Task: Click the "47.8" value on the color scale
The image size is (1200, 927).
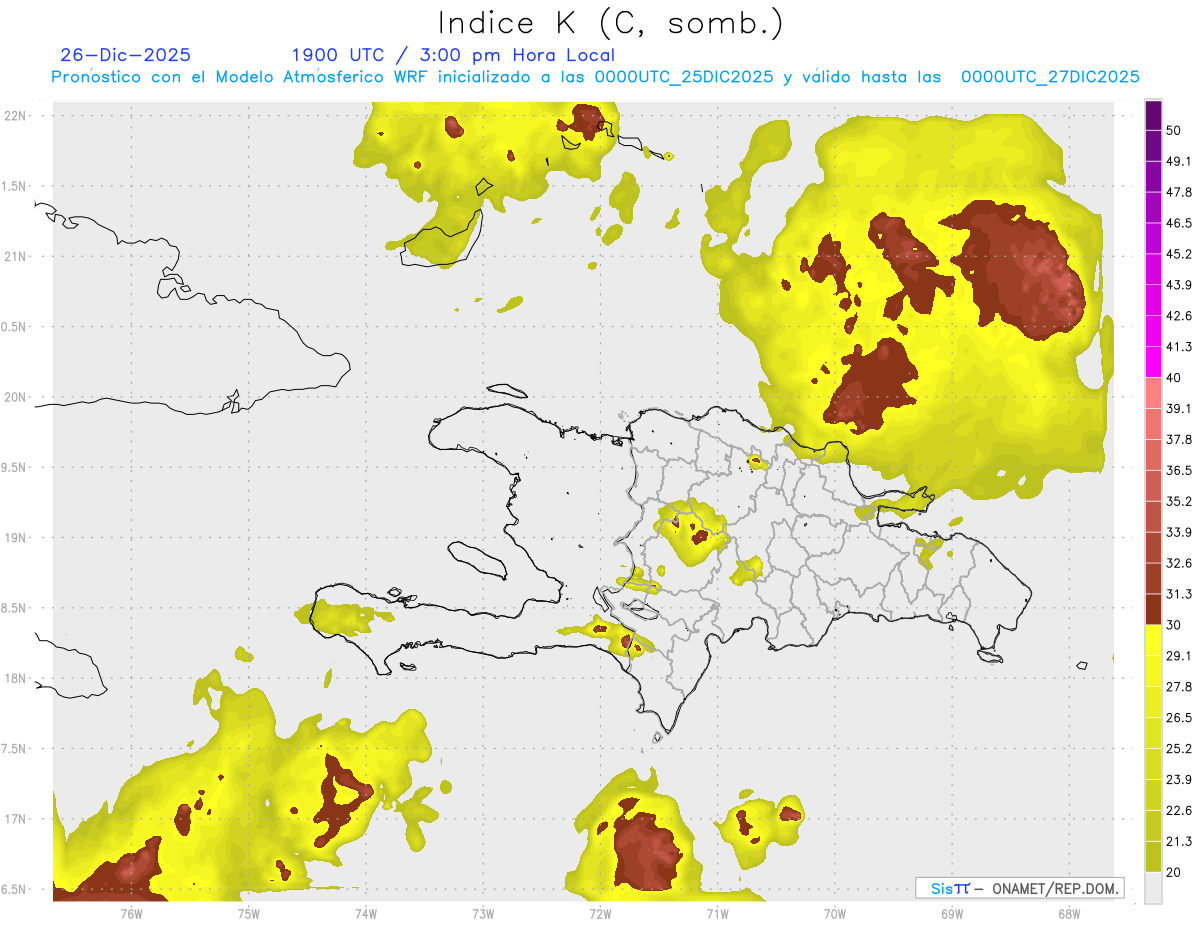Action: [x=1180, y=192]
